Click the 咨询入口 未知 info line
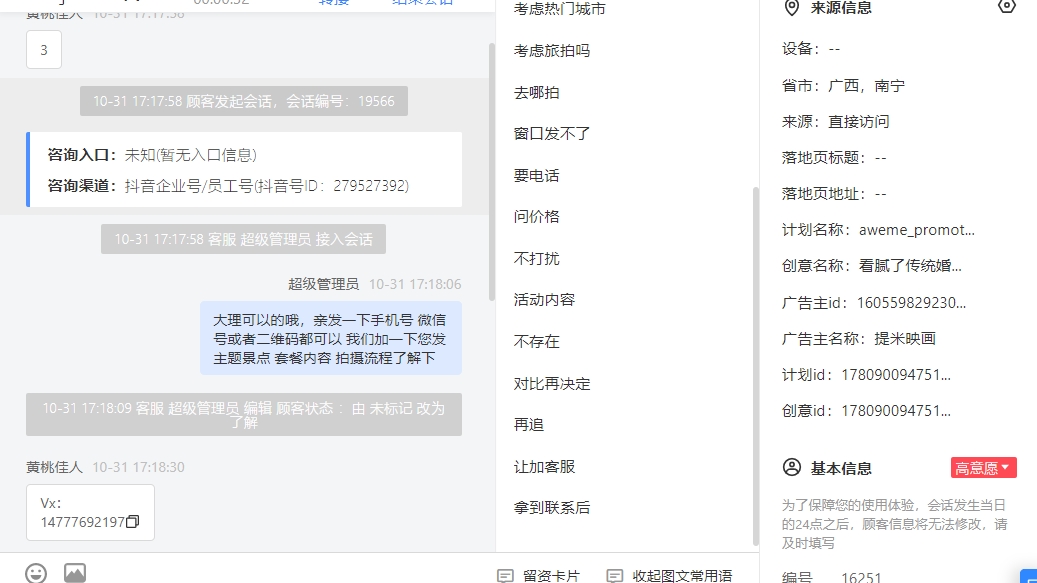Screen dimensions: 1037x583 click(152, 155)
